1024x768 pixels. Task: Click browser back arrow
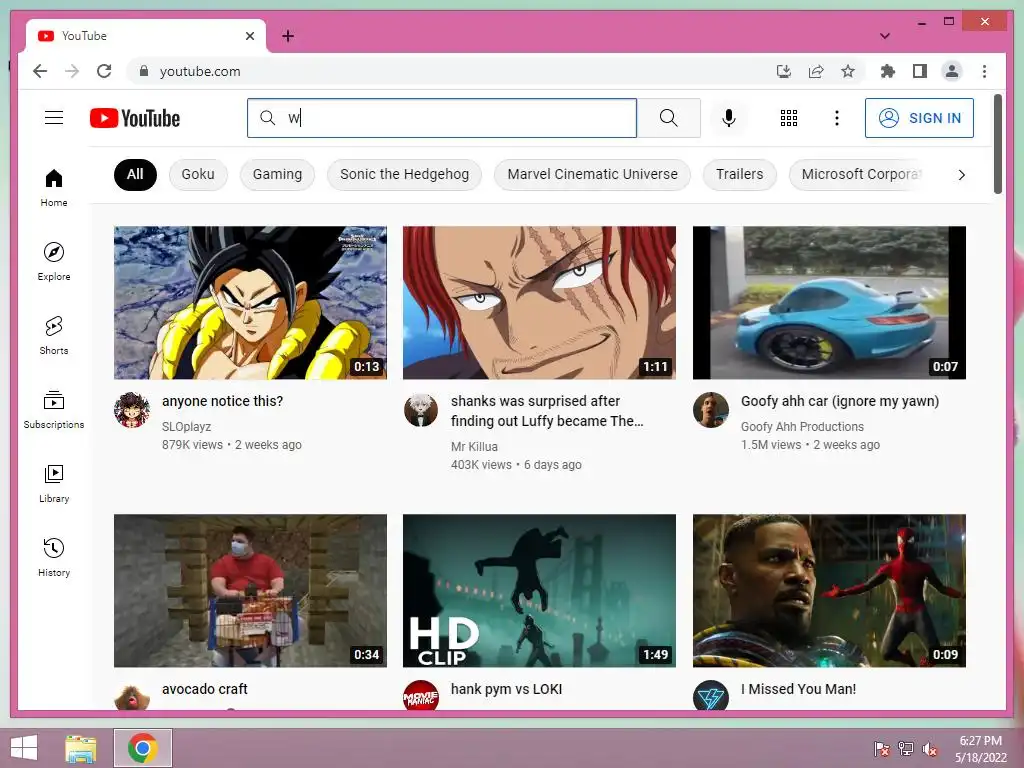[x=40, y=71]
